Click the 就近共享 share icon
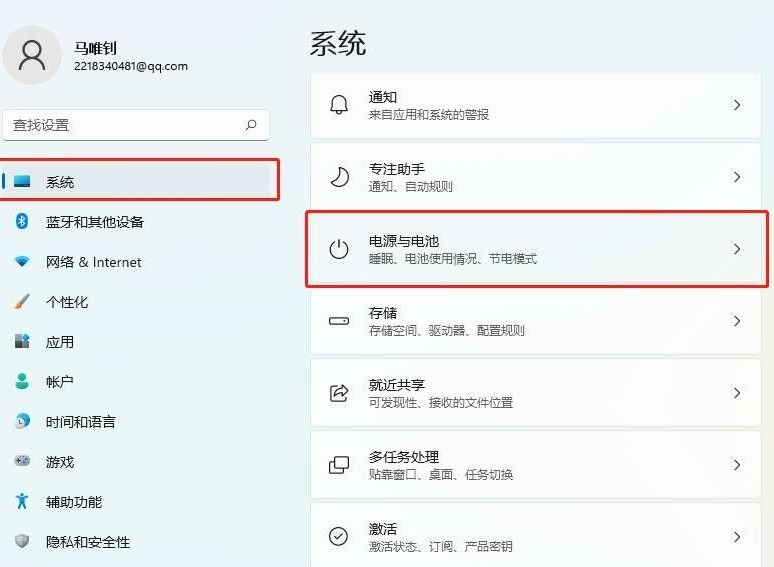 339,393
